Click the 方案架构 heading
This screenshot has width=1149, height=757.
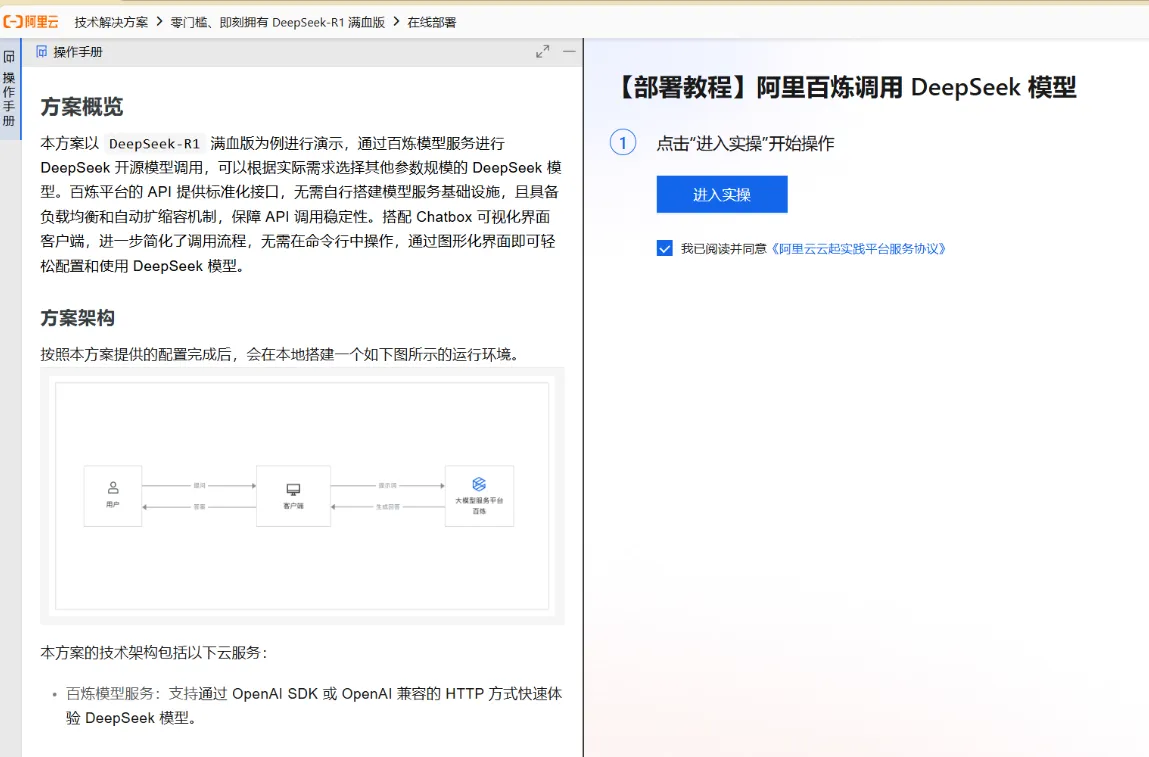click(x=78, y=318)
